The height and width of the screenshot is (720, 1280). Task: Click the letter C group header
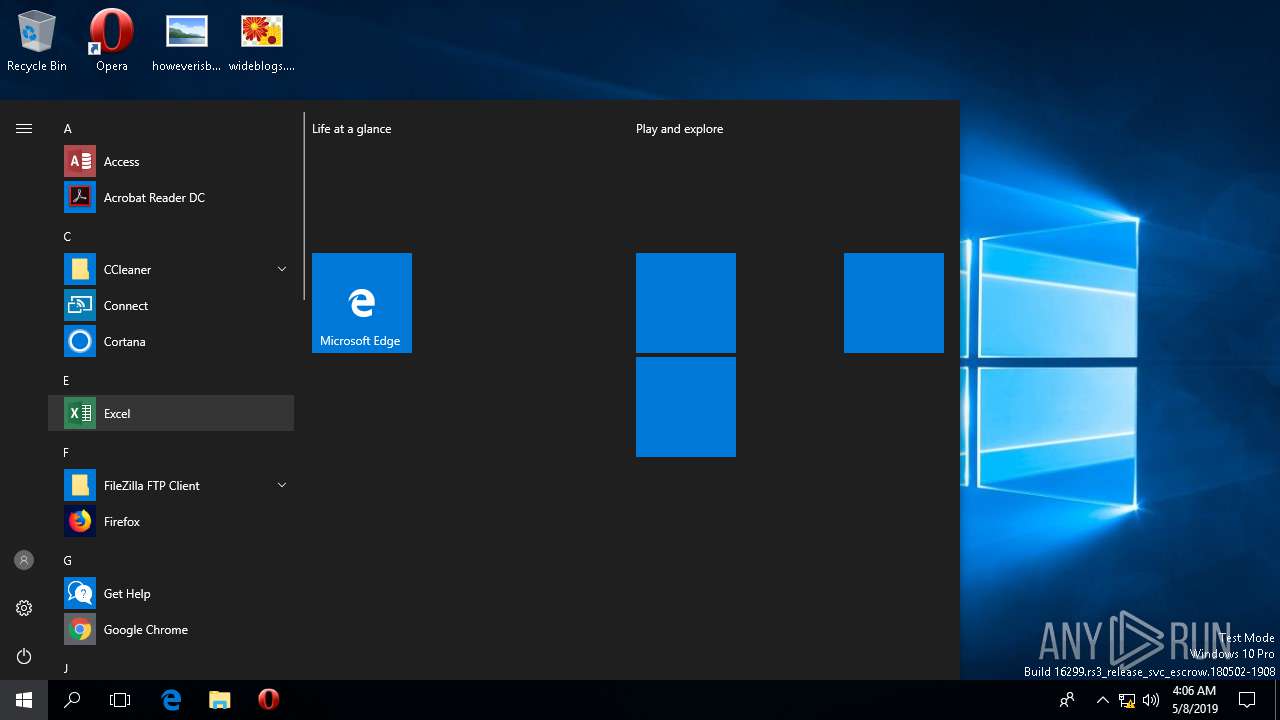click(x=68, y=237)
